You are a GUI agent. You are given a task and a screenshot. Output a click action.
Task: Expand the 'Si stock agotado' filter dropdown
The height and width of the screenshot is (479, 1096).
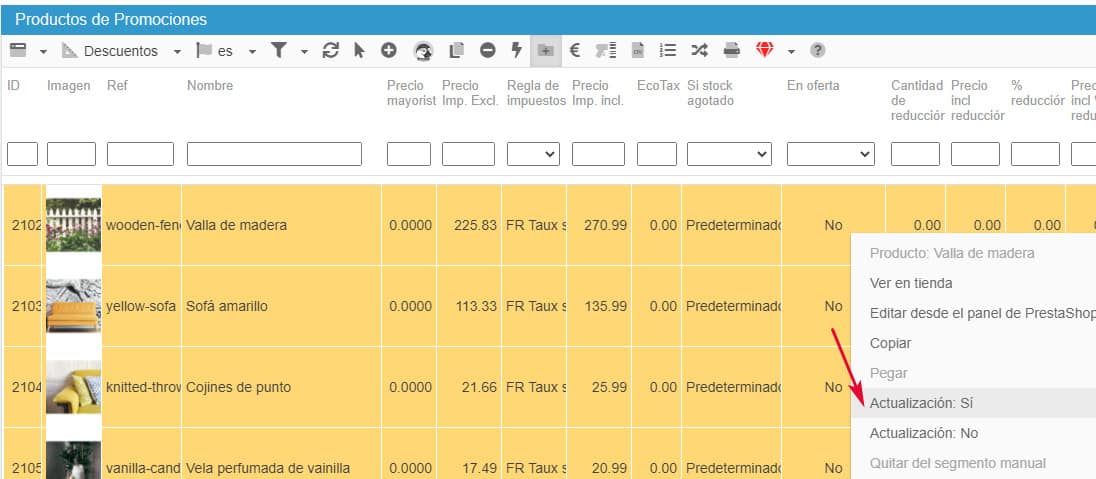[729, 154]
